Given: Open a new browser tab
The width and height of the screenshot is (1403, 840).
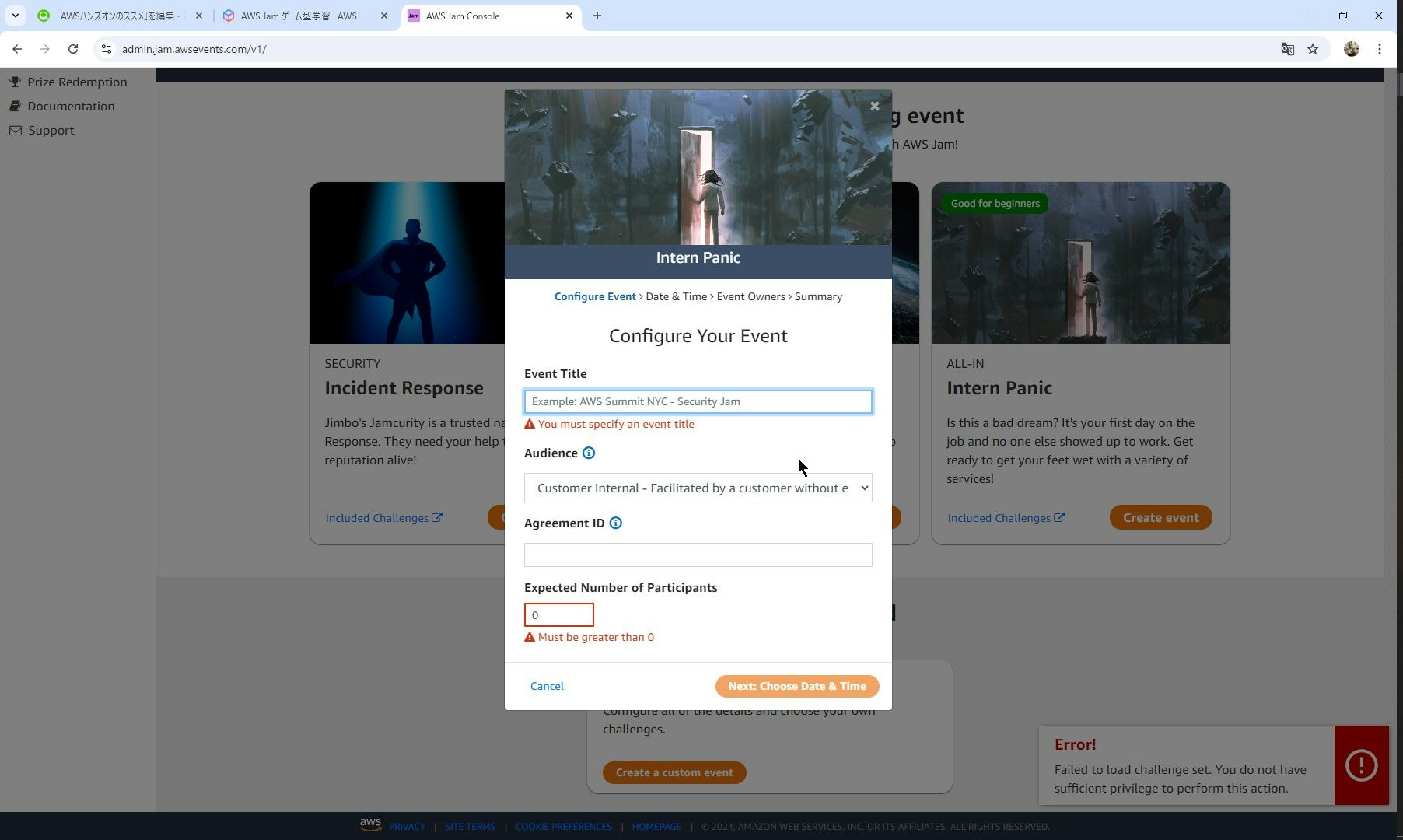Looking at the screenshot, I should coord(597,16).
